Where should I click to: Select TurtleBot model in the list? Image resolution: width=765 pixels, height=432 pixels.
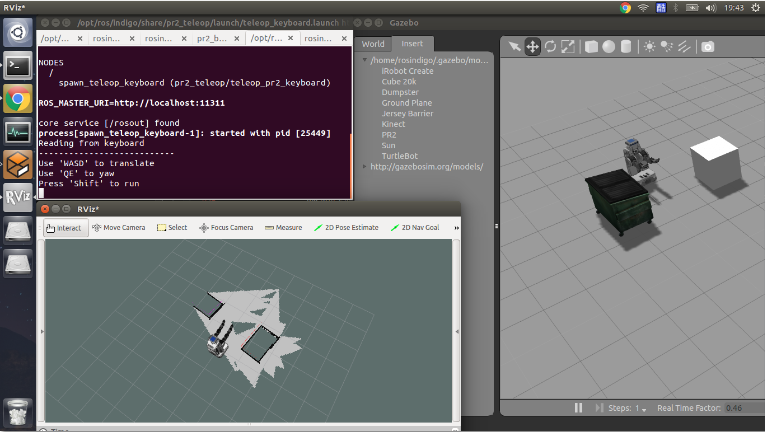pyautogui.click(x=400, y=156)
